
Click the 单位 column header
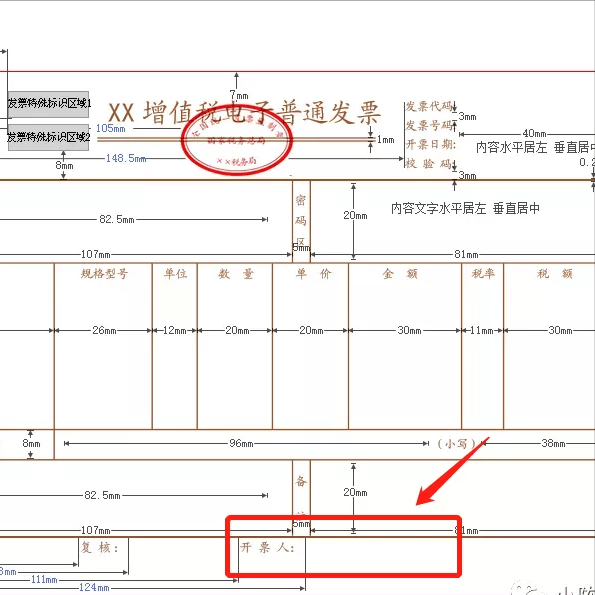coord(175,274)
